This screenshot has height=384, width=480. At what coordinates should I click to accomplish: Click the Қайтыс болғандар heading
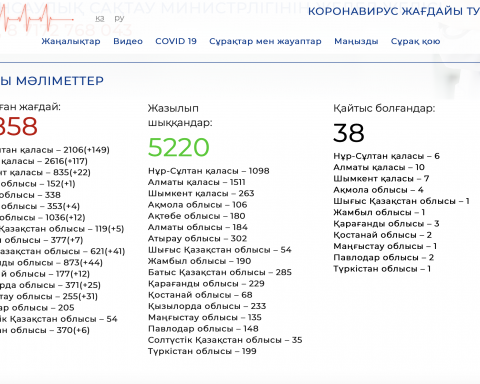[x=384, y=108]
